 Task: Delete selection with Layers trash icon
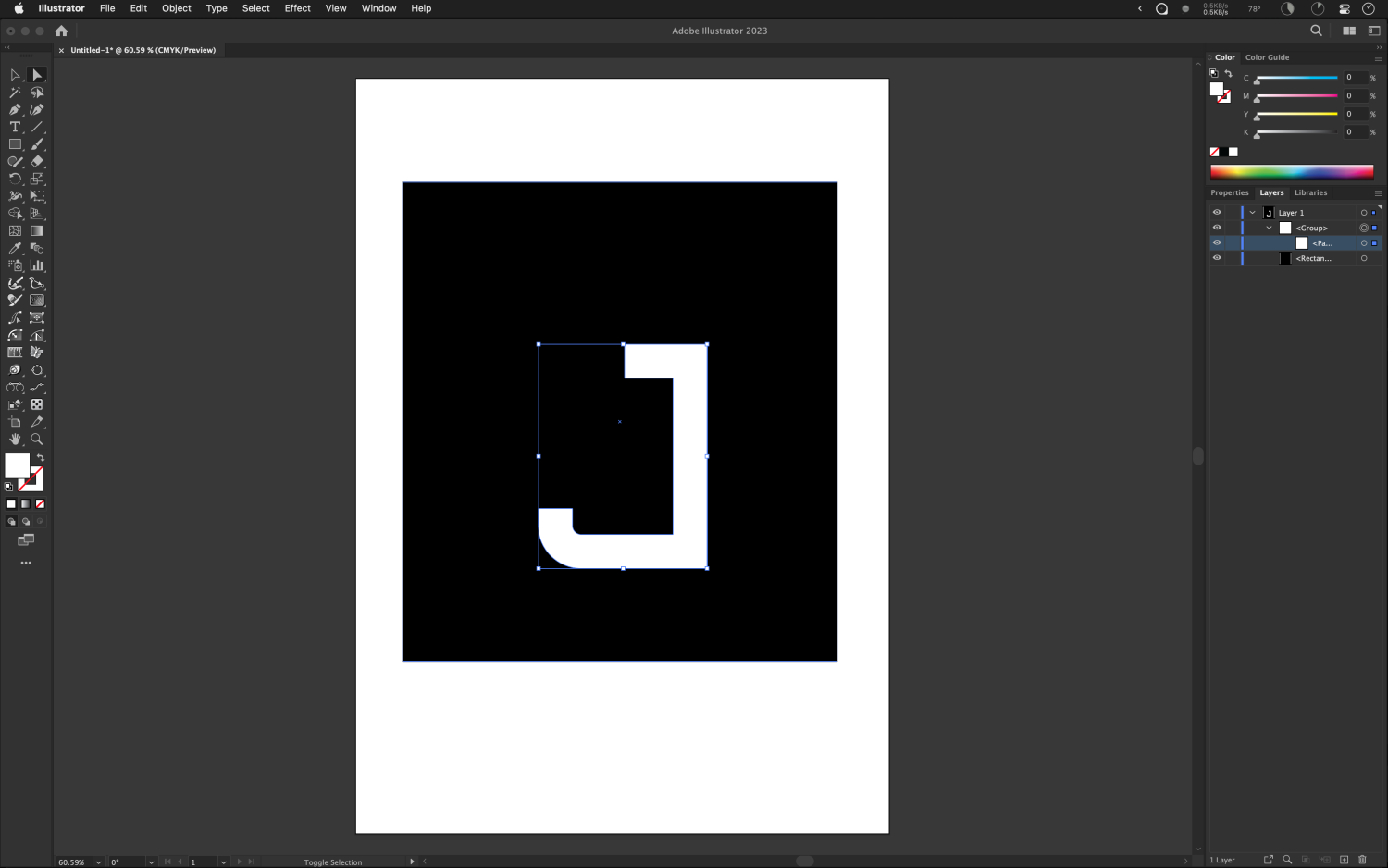(x=1362, y=860)
